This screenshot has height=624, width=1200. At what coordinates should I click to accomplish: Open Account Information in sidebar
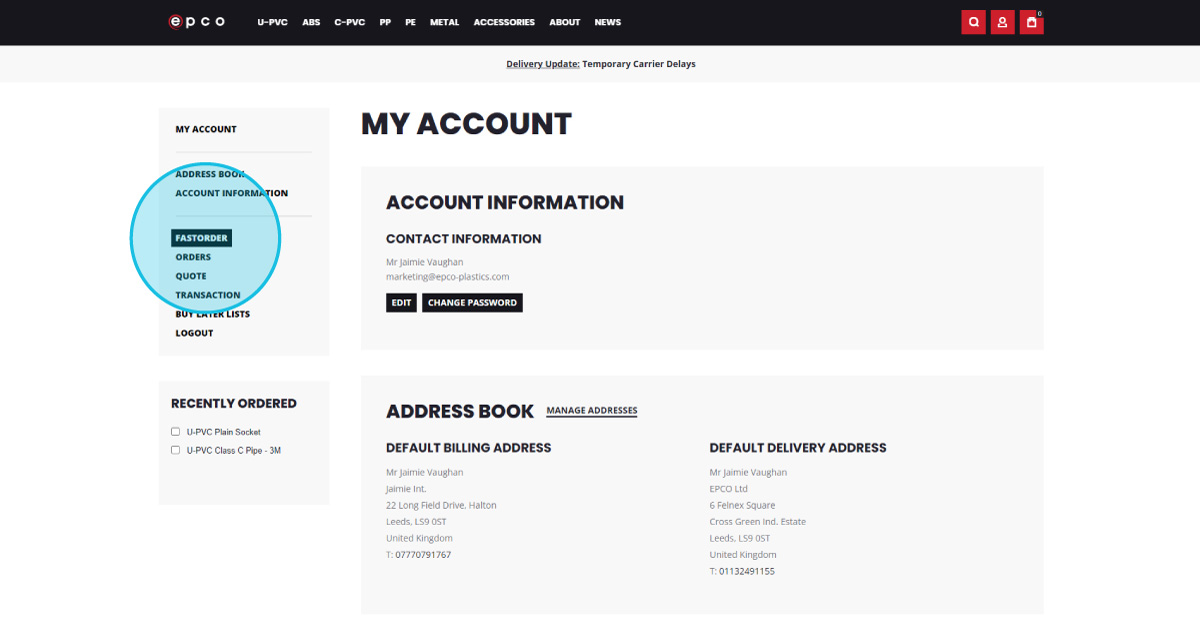pyautogui.click(x=232, y=193)
